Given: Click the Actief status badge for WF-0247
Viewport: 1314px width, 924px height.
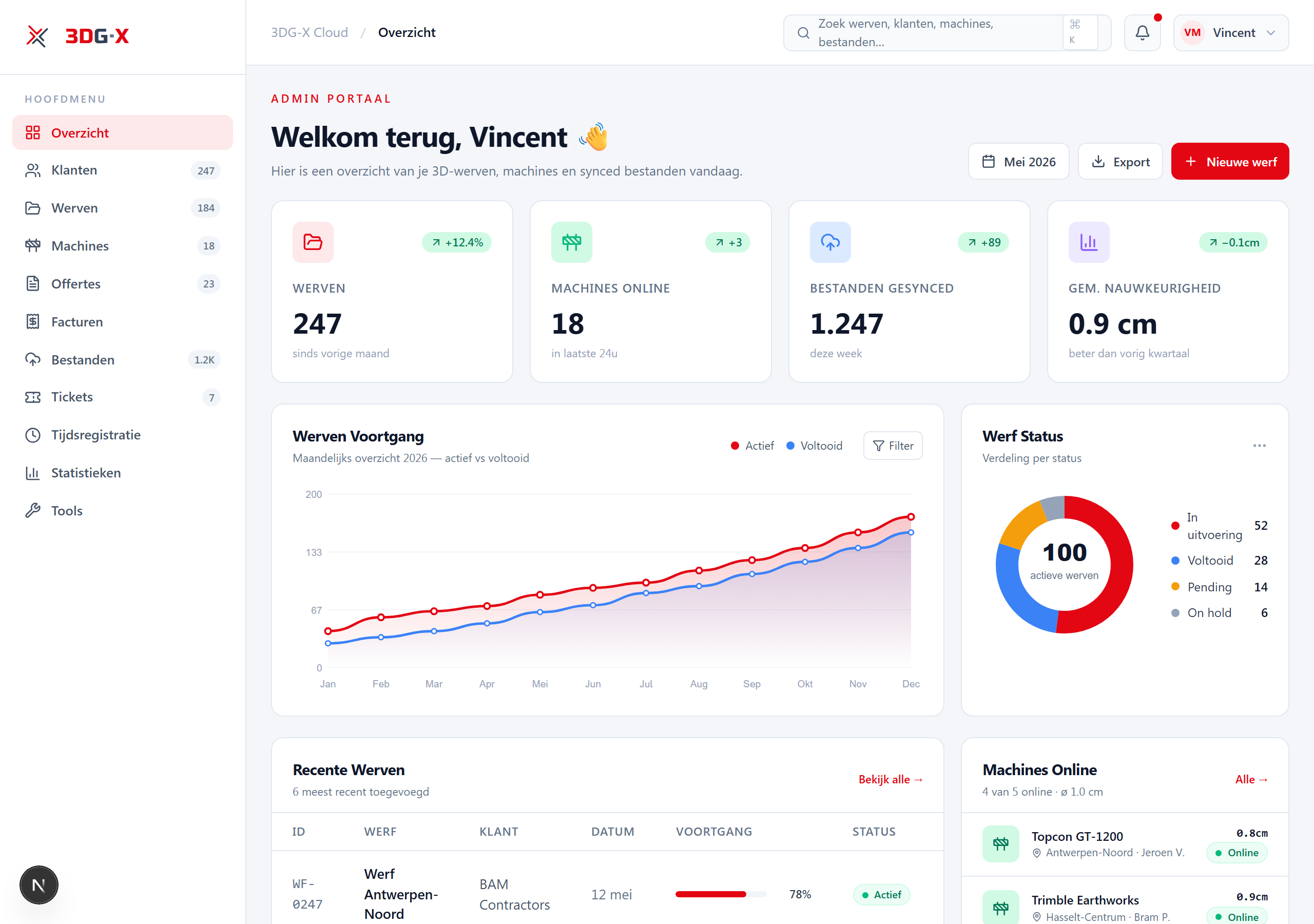Looking at the screenshot, I should coord(881,894).
